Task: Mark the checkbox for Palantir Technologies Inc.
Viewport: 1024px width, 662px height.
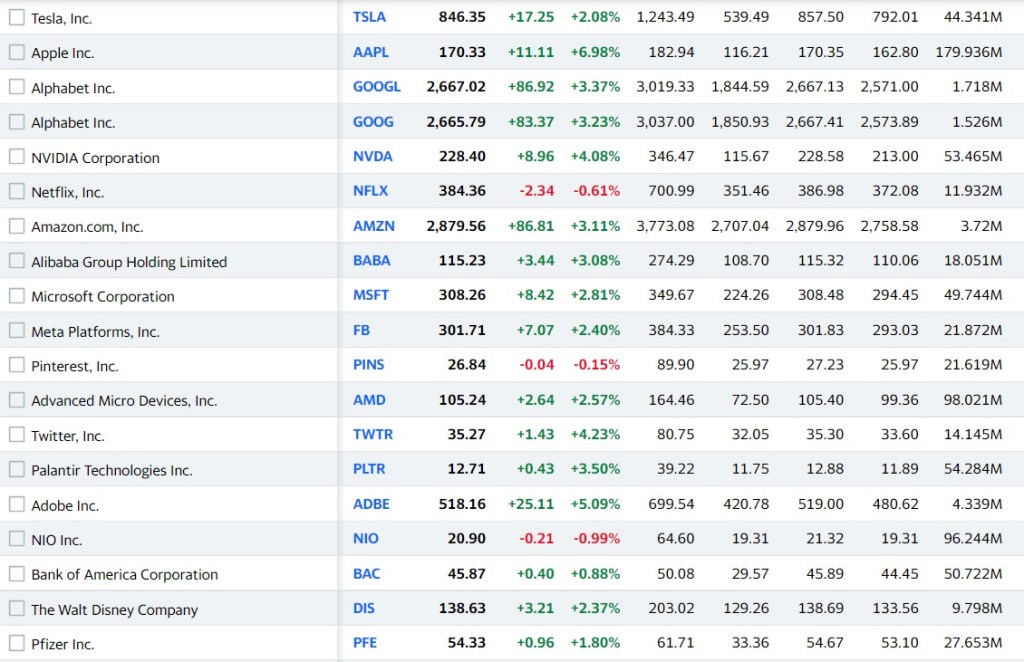Action: point(16,469)
